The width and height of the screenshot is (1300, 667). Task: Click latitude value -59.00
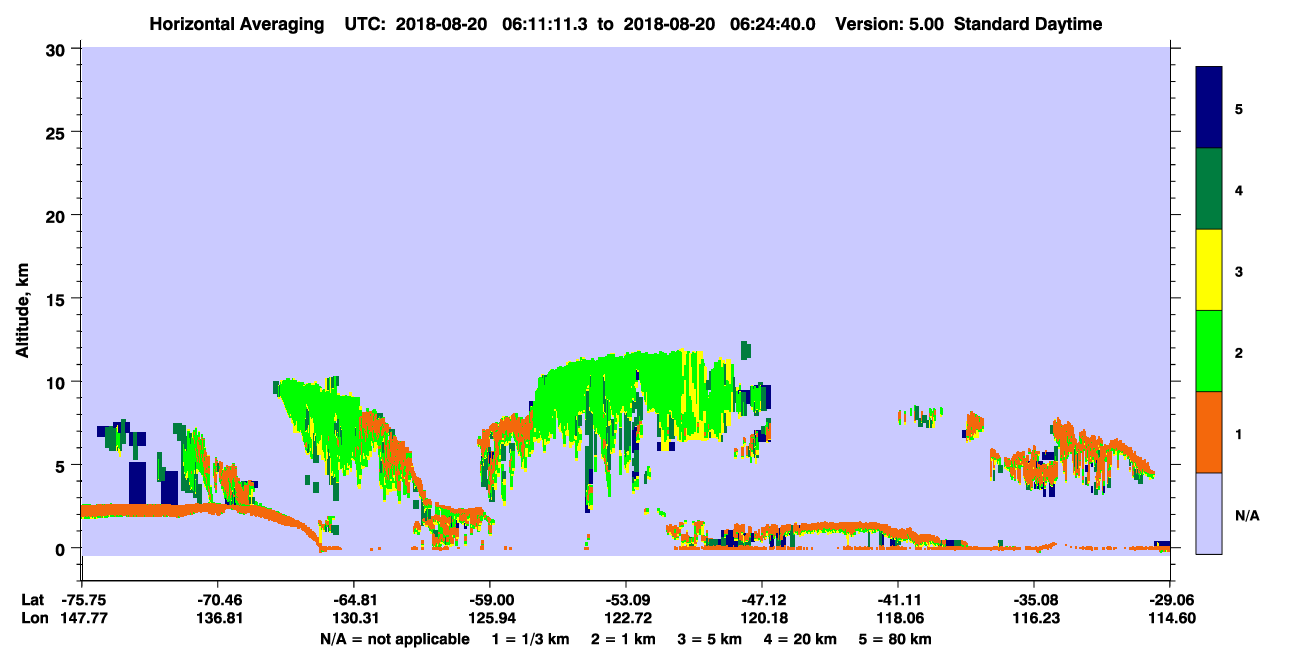click(x=489, y=600)
